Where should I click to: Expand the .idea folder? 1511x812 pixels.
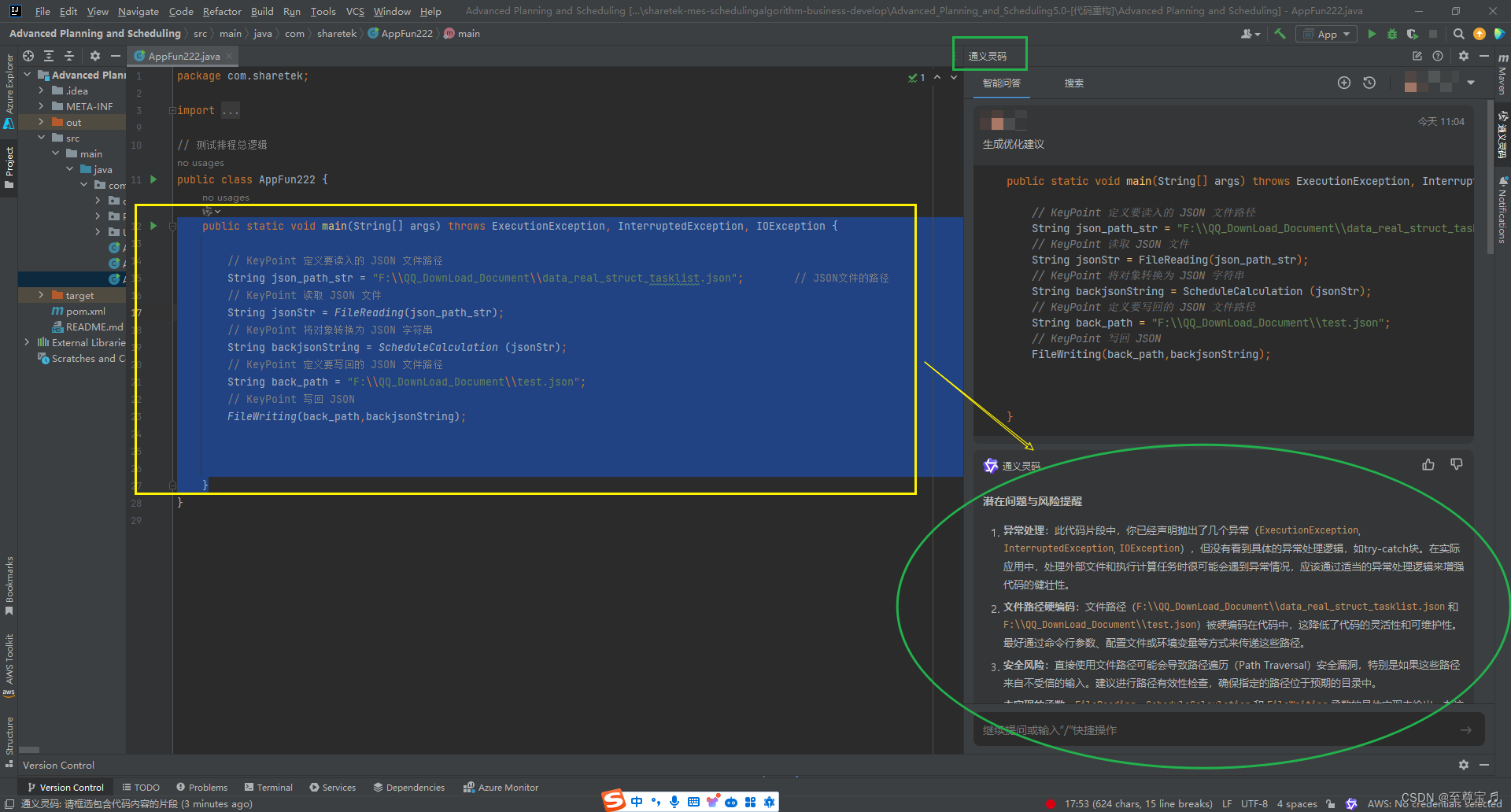click(41, 90)
